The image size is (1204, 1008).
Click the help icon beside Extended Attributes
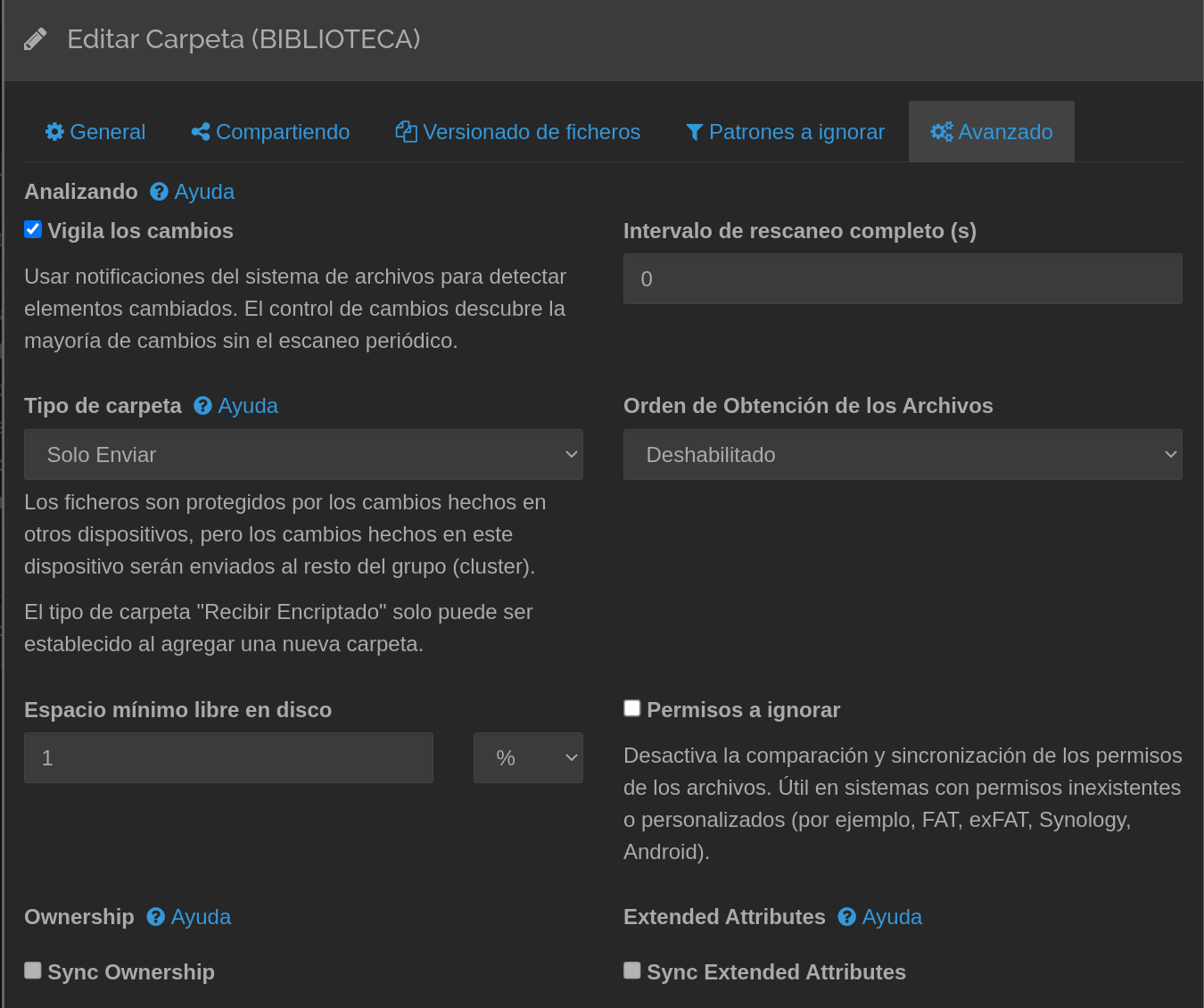coord(846,917)
